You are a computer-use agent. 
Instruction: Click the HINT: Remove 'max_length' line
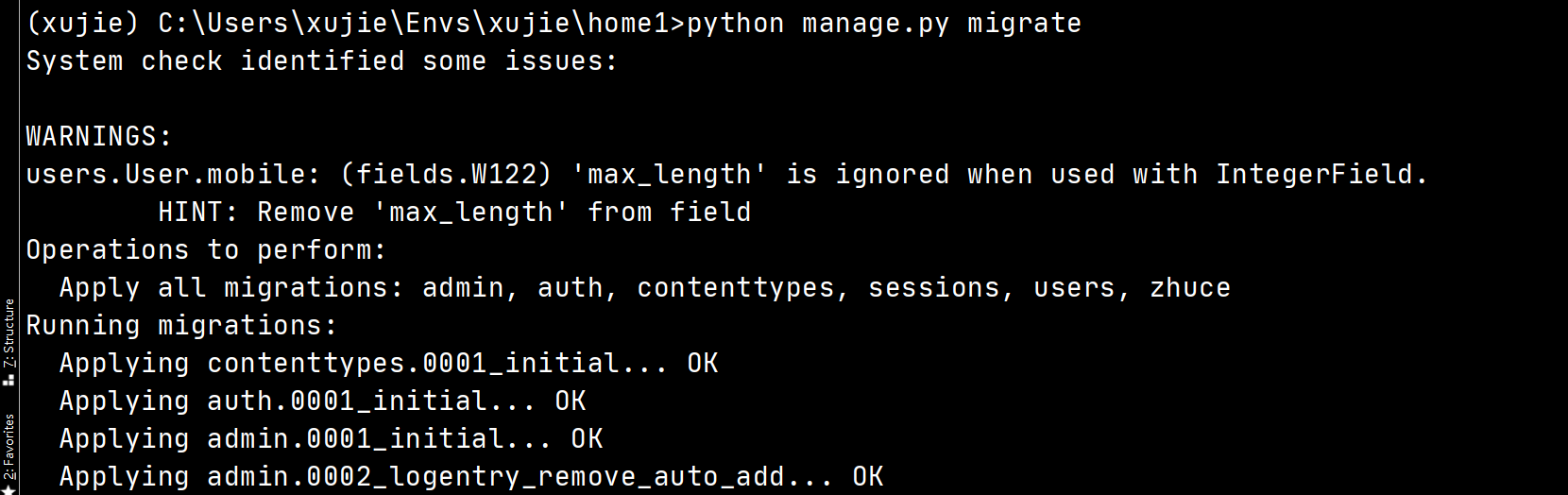454,213
